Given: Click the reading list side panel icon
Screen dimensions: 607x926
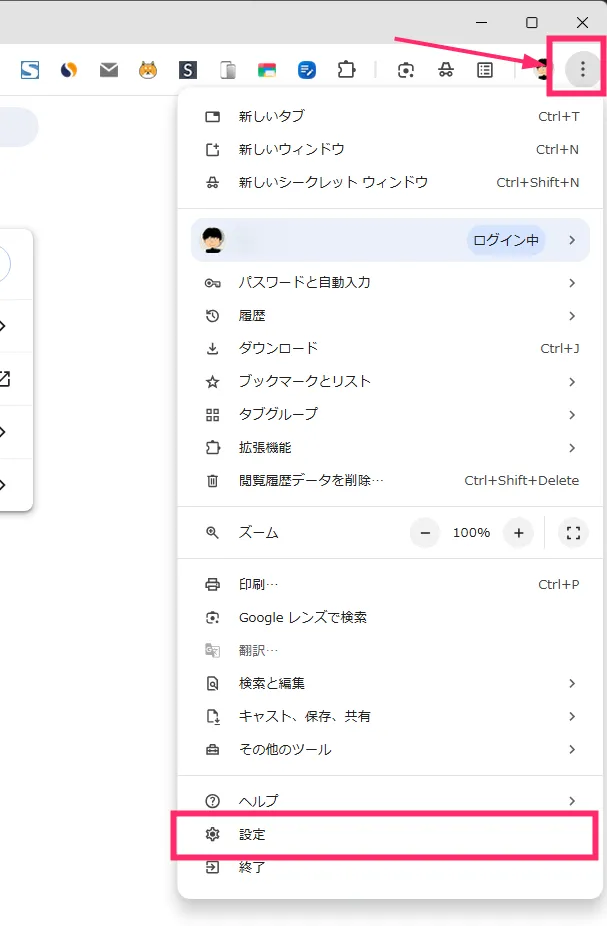Looking at the screenshot, I should click(x=485, y=70).
